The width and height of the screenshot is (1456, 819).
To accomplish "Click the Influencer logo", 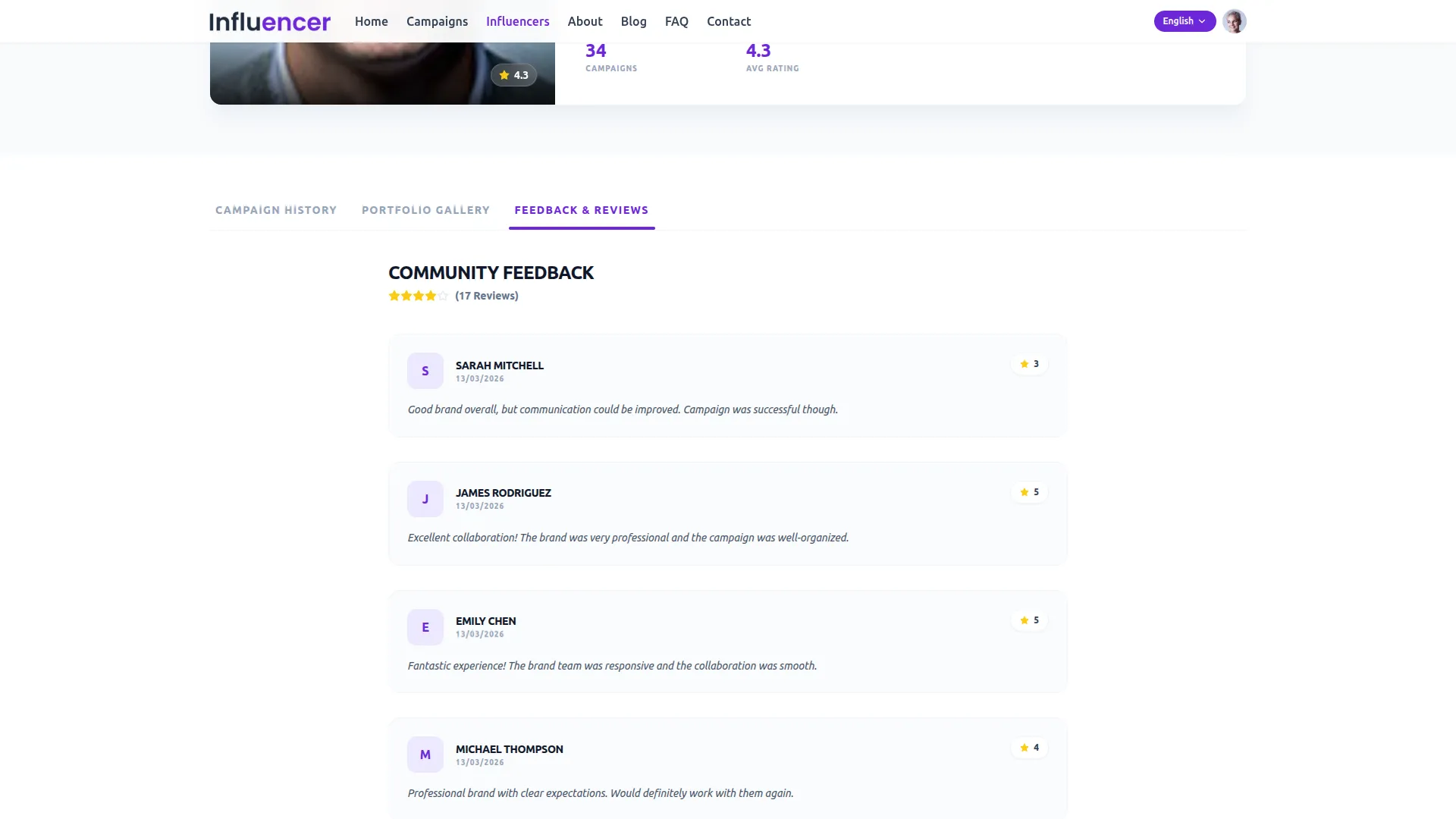I will 270,21.
